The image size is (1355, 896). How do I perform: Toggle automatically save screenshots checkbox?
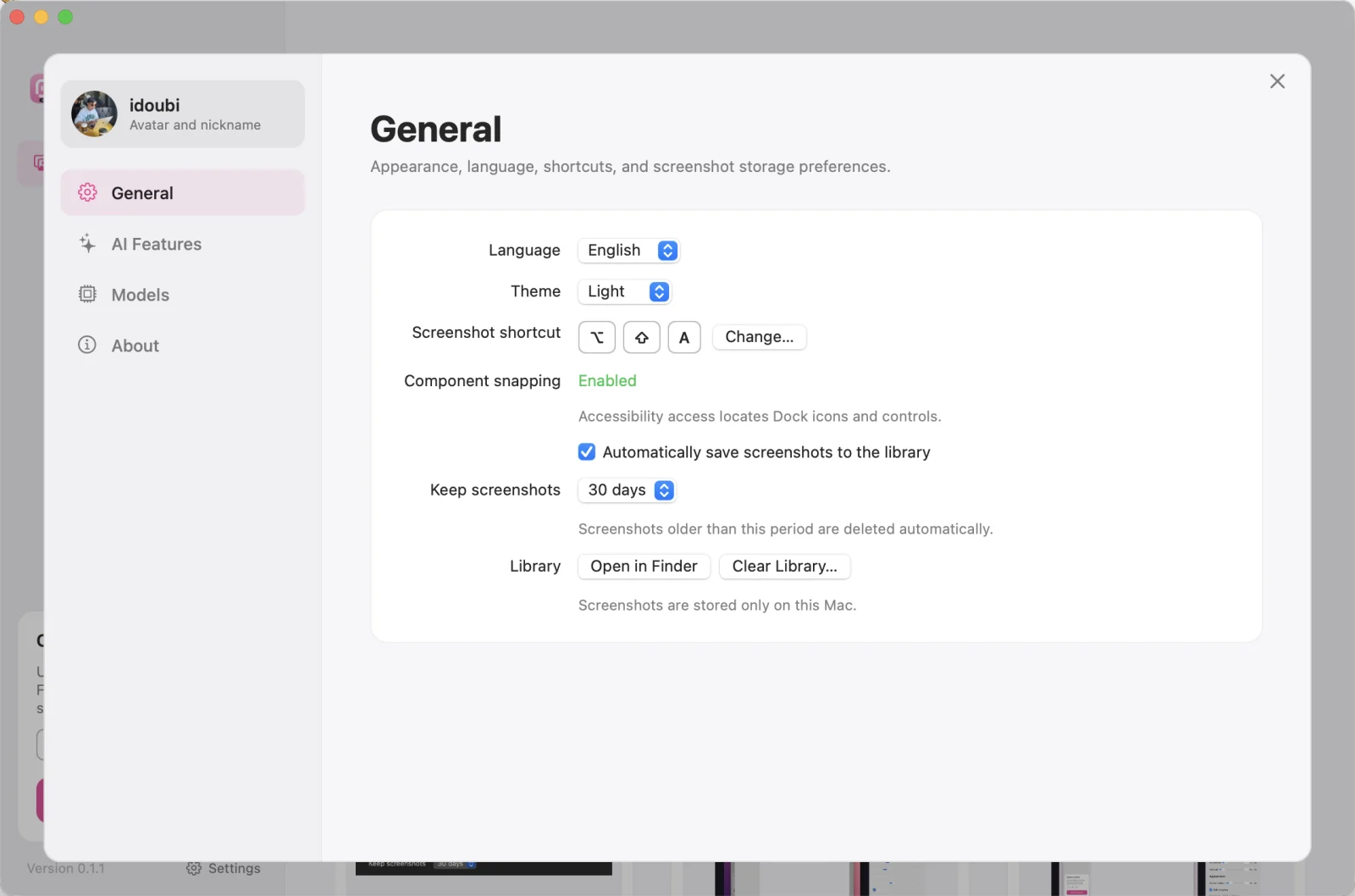tap(587, 452)
